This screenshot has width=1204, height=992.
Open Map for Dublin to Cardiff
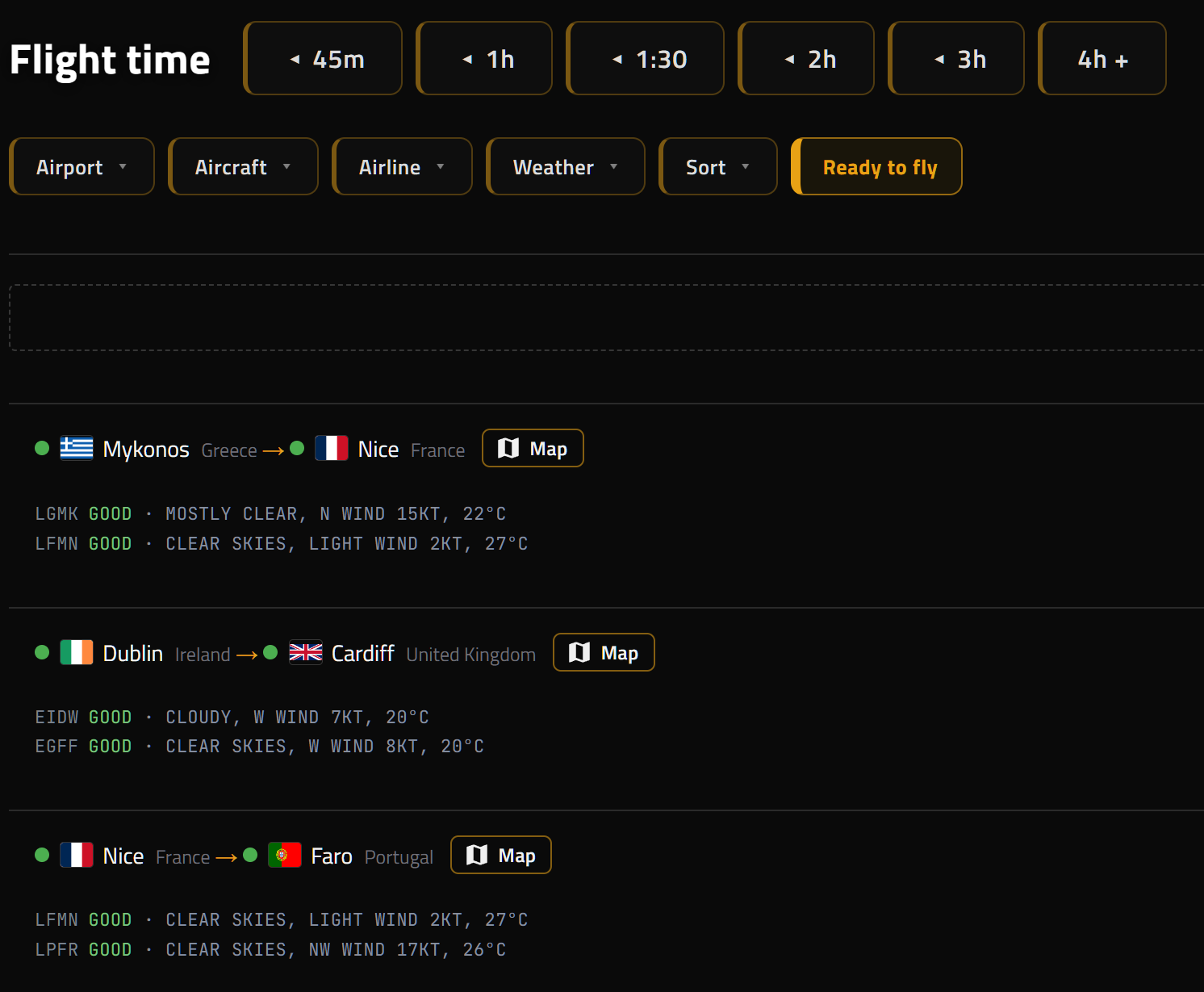tap(604, 652)
